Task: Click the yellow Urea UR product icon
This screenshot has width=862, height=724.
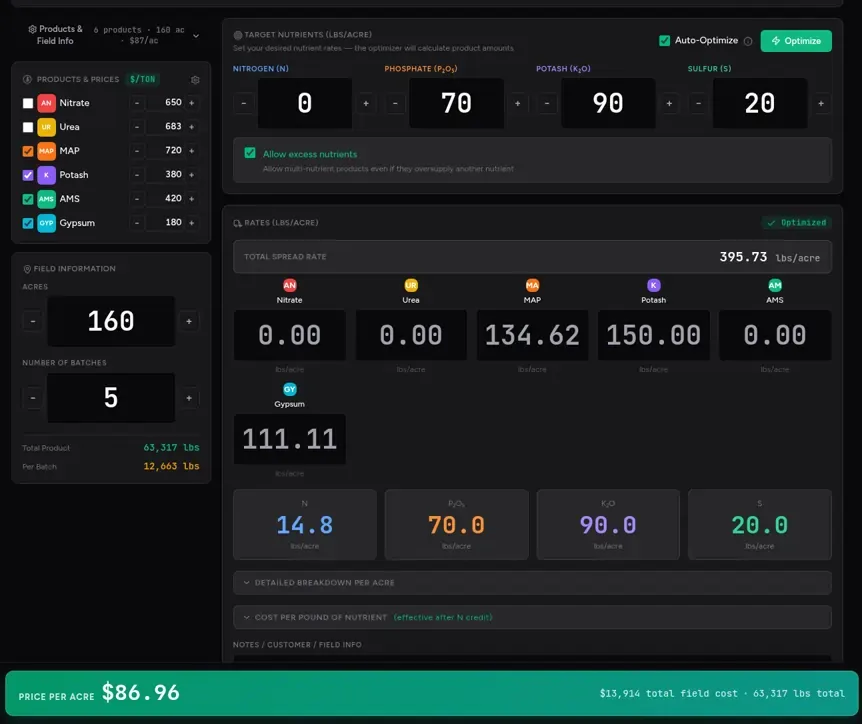Action: click(46, 127)
